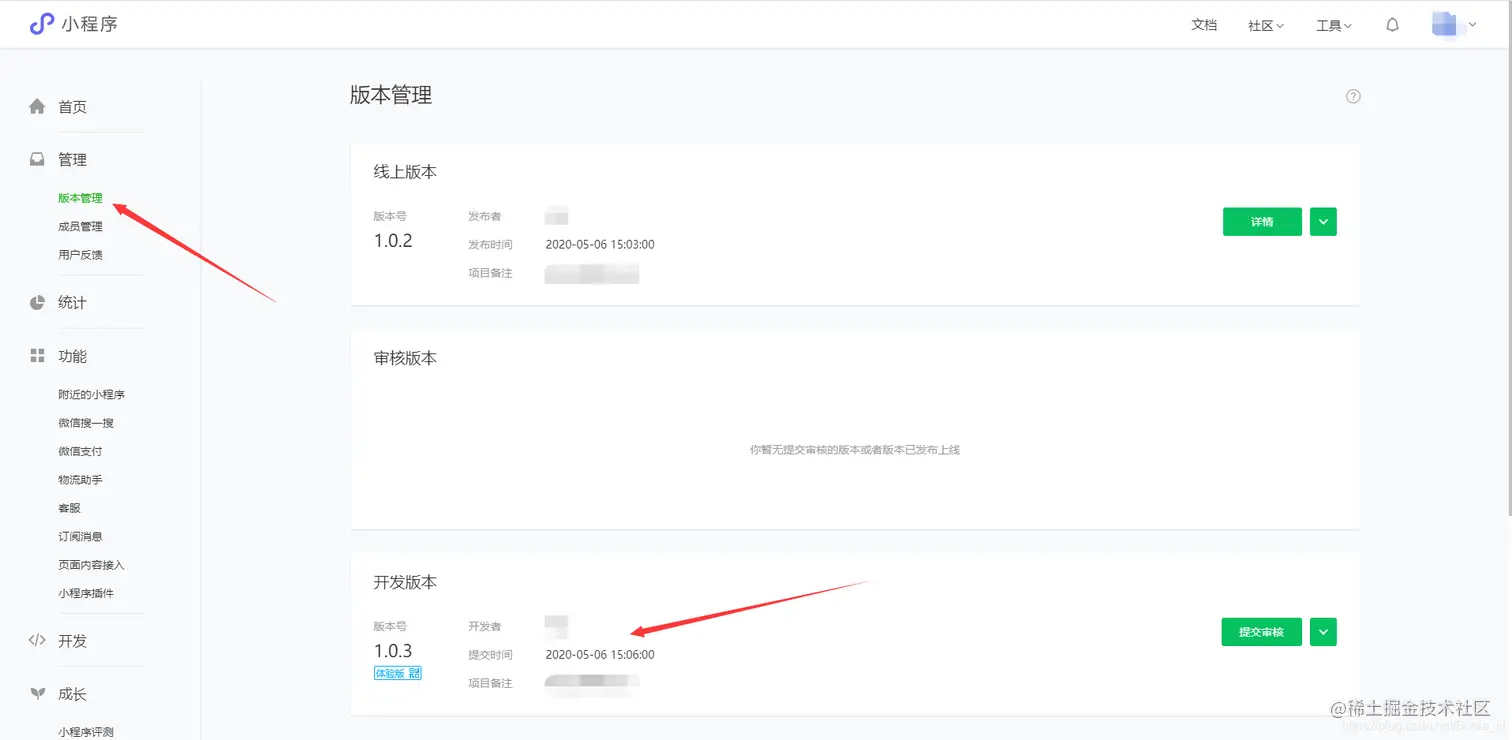1512x740 pixels.
Task: Click the 线上版本 heading
Action: [x=405, y=172]
